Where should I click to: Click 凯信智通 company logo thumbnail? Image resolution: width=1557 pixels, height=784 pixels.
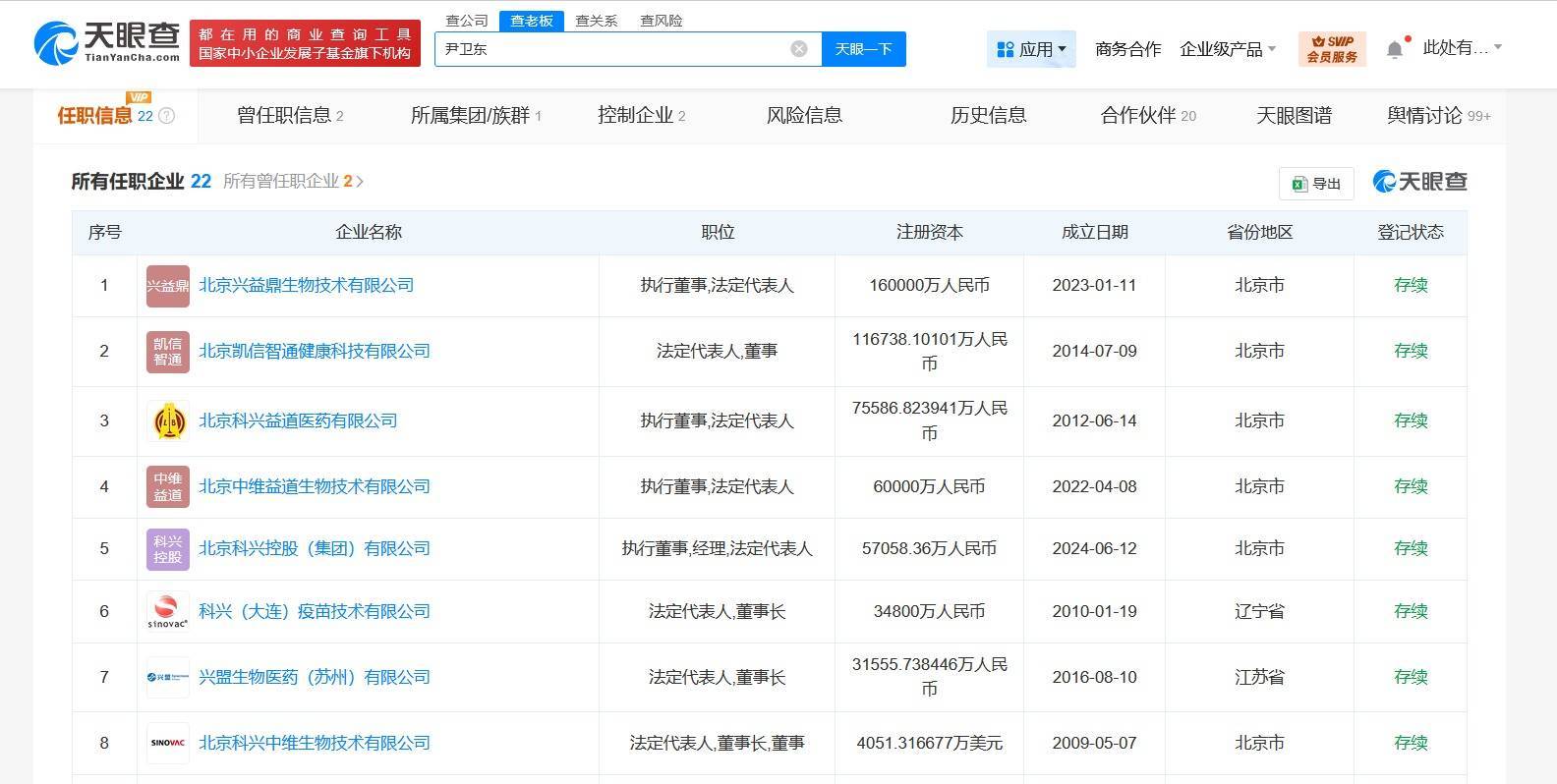click(168, 352)
